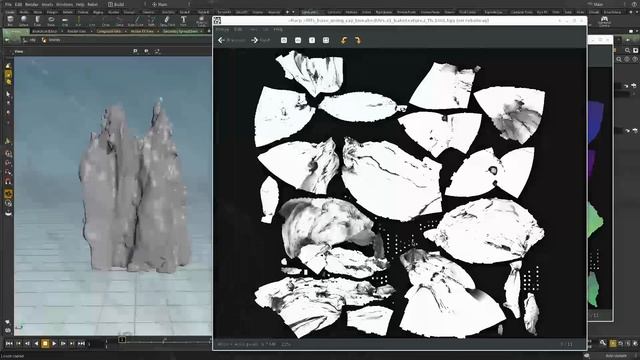This screenshot has height=360, width=640.
Task: Go to next image in viewer window
Action: (260, 40)
